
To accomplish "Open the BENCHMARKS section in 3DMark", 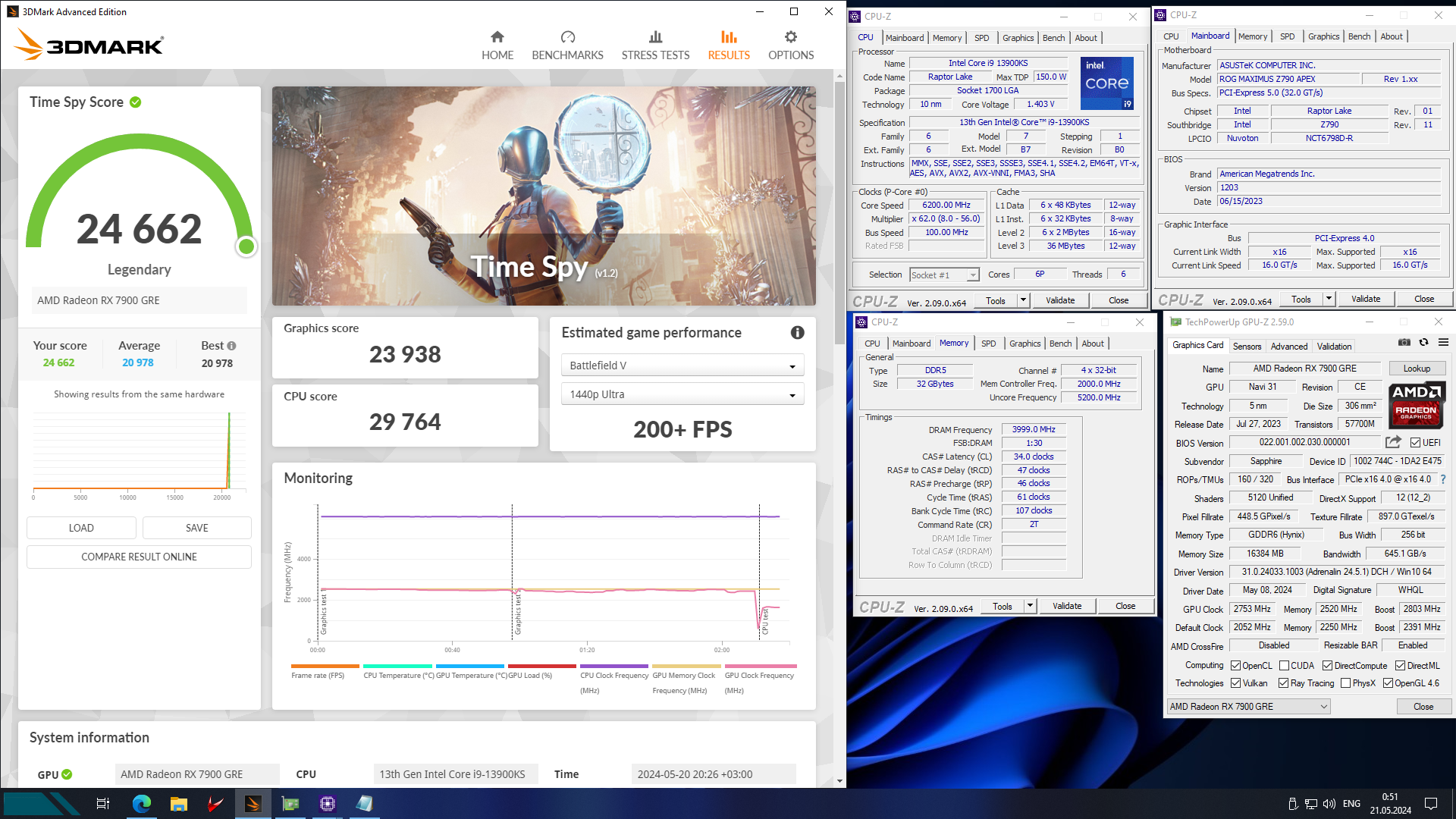I will [x=567, y=45].
